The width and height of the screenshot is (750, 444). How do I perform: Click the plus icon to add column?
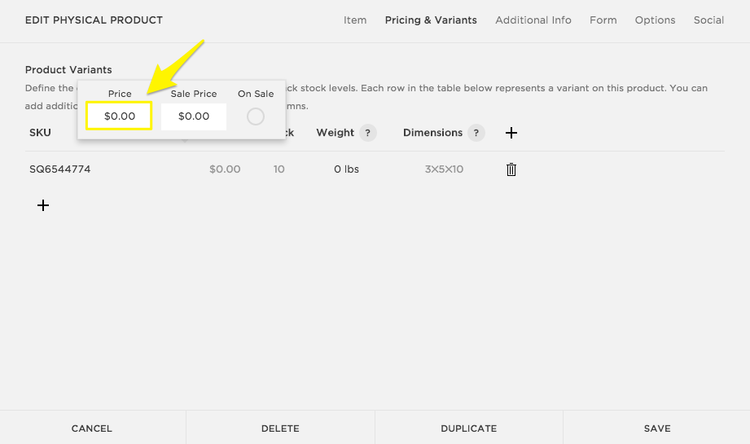(x=511, y=133)
